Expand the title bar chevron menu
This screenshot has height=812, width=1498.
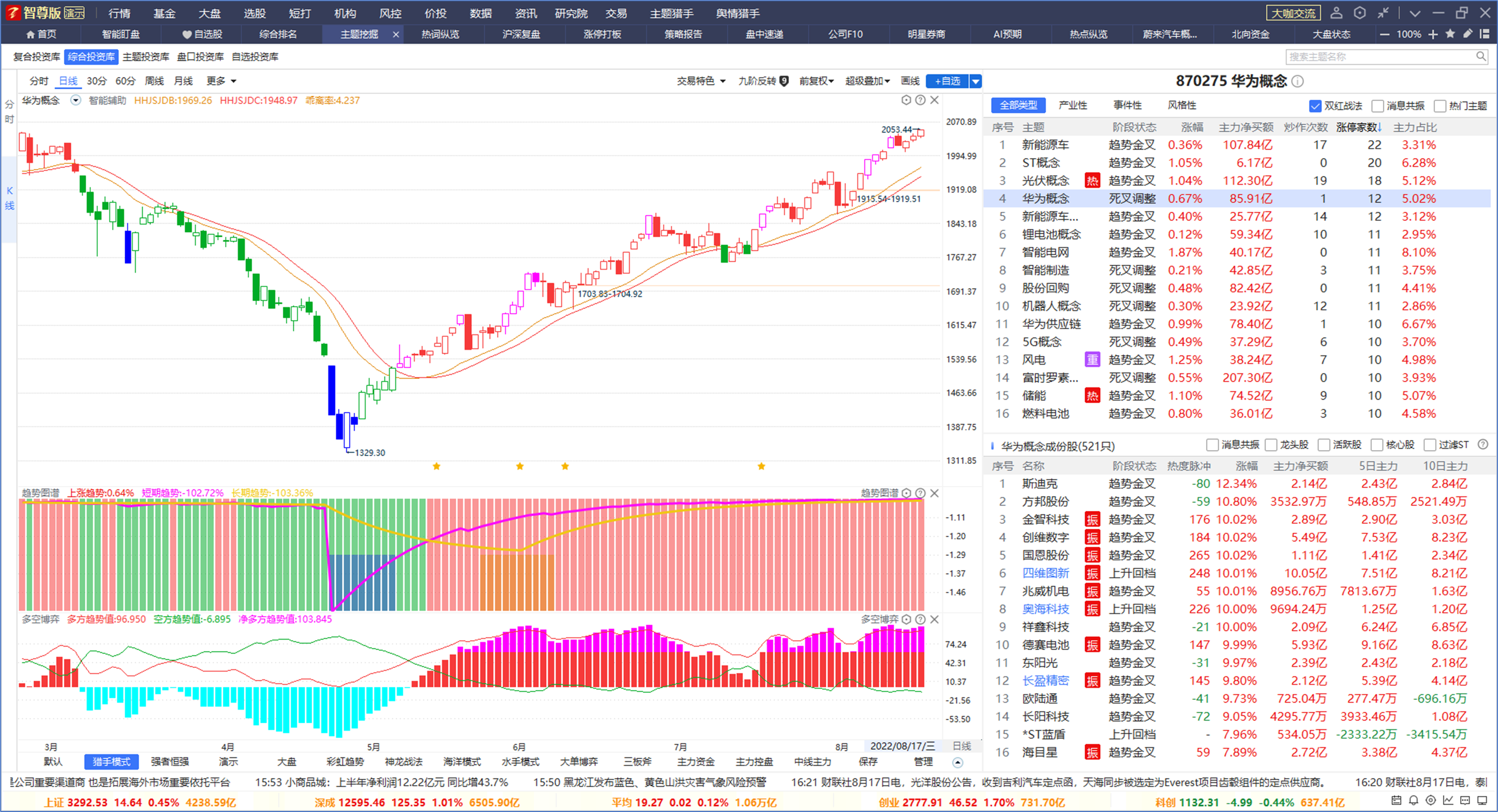1415,13
